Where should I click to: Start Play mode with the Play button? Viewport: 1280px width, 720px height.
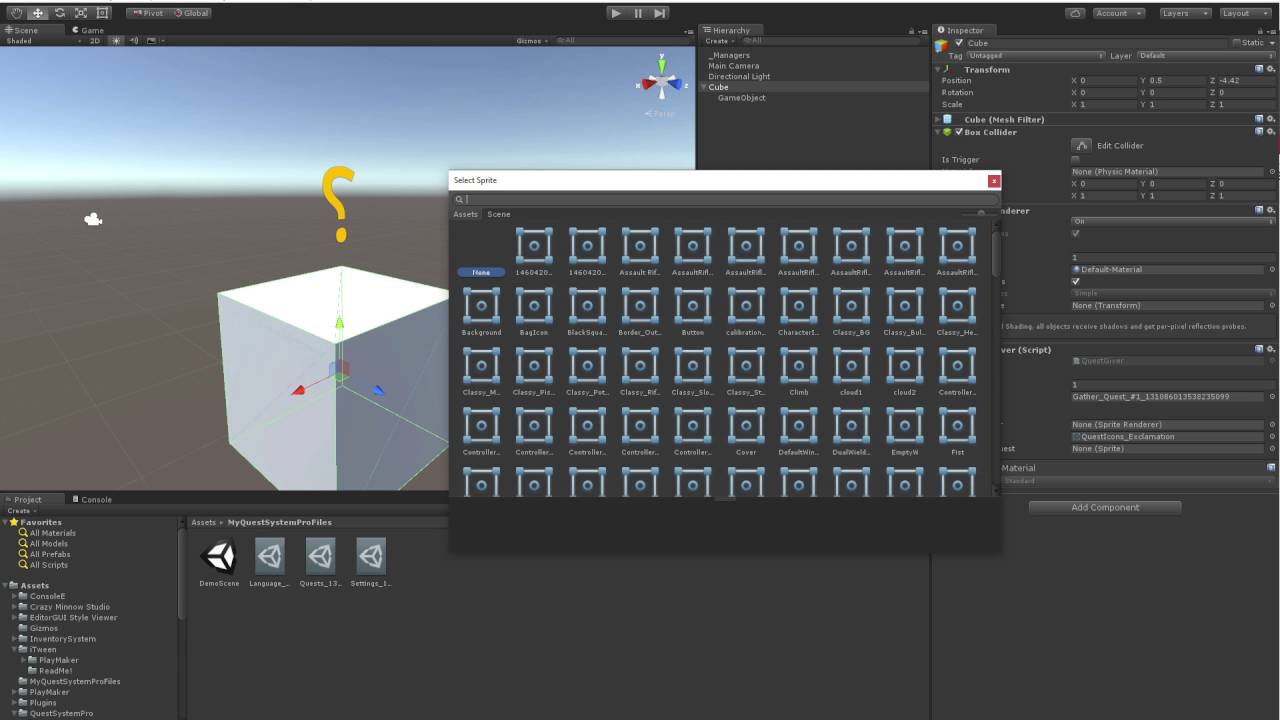[x=616, y=13]
